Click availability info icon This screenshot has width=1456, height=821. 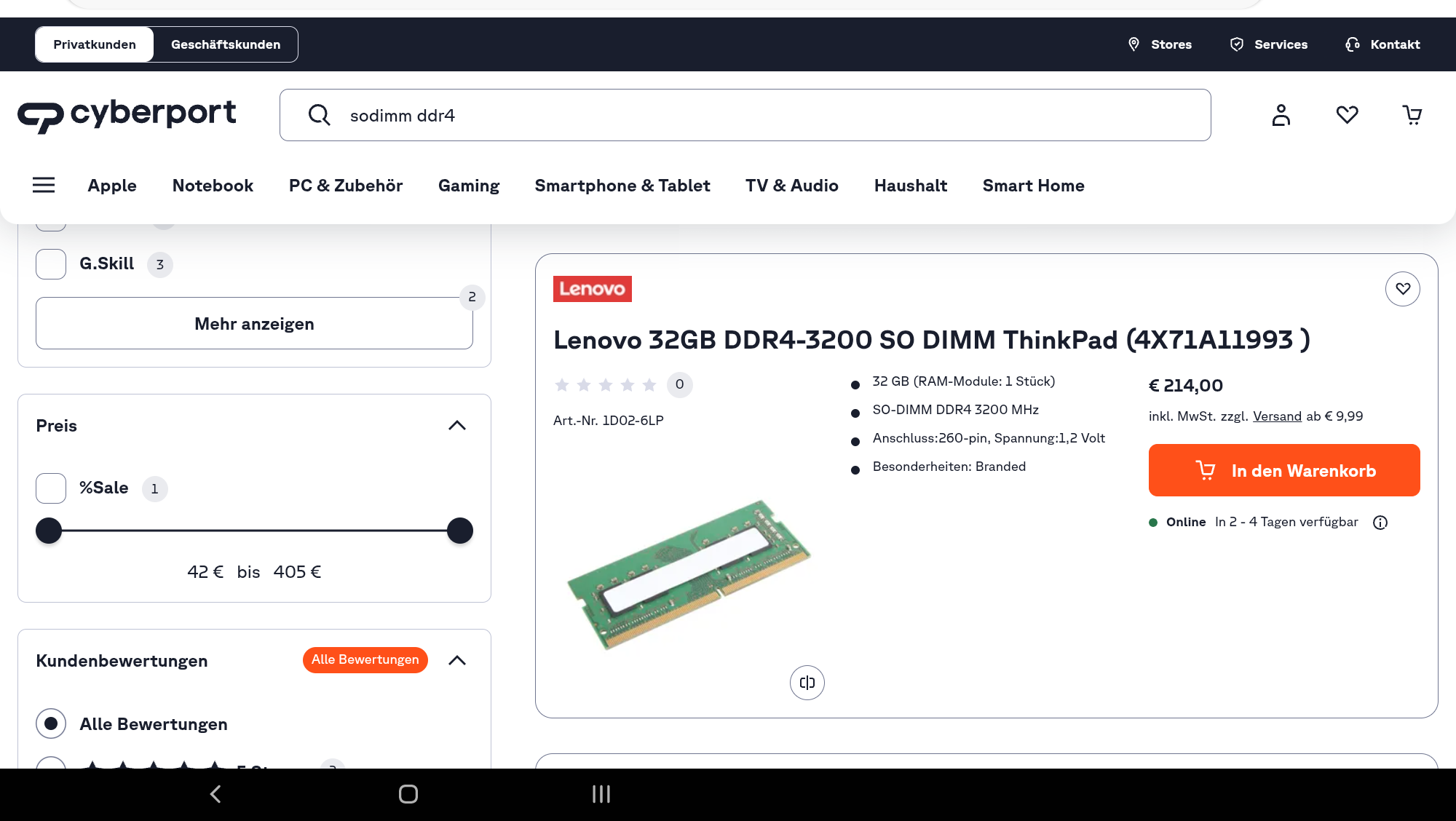[x=1380, y=523]
